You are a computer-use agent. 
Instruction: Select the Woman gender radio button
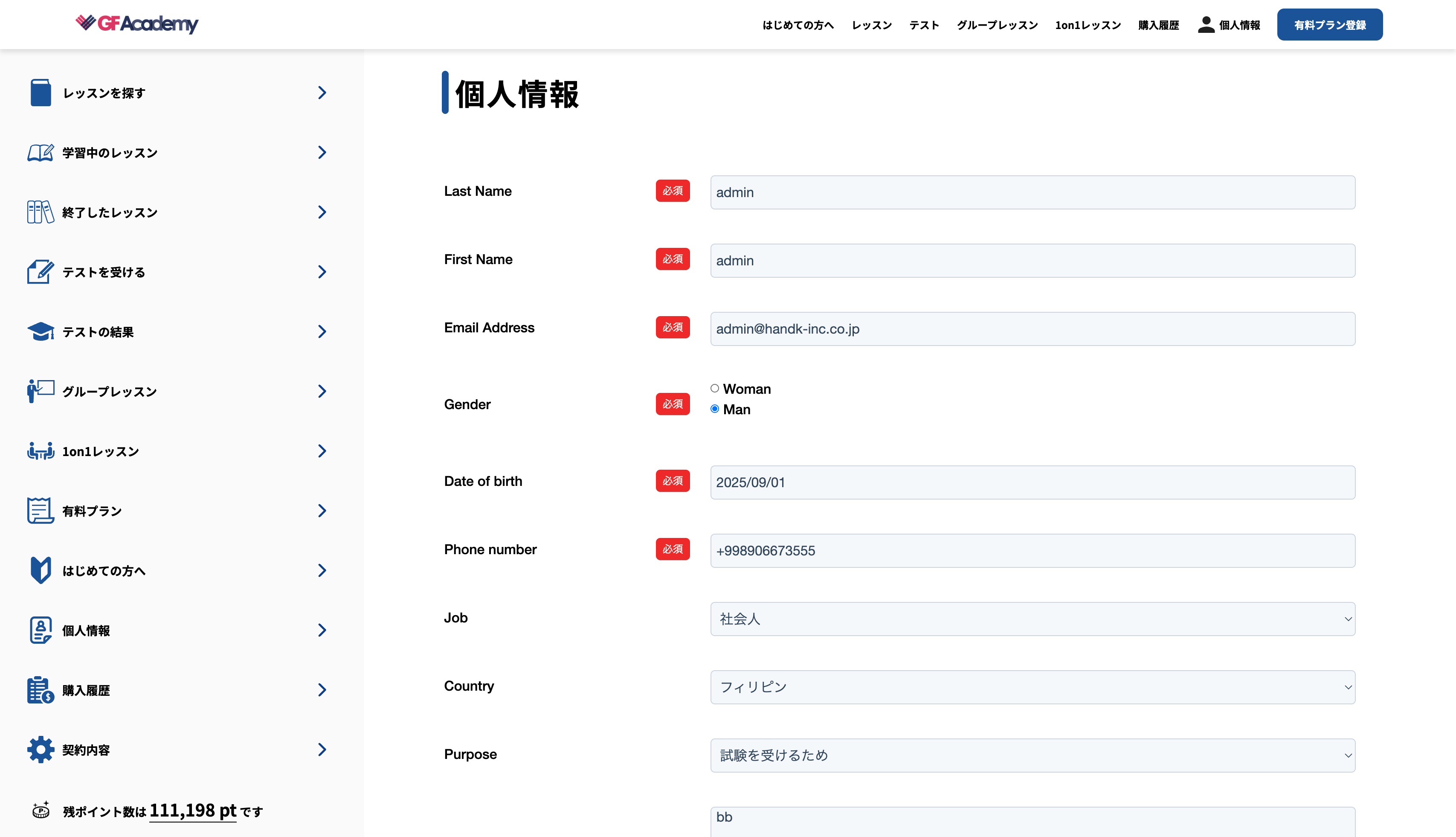coord(715,388)
